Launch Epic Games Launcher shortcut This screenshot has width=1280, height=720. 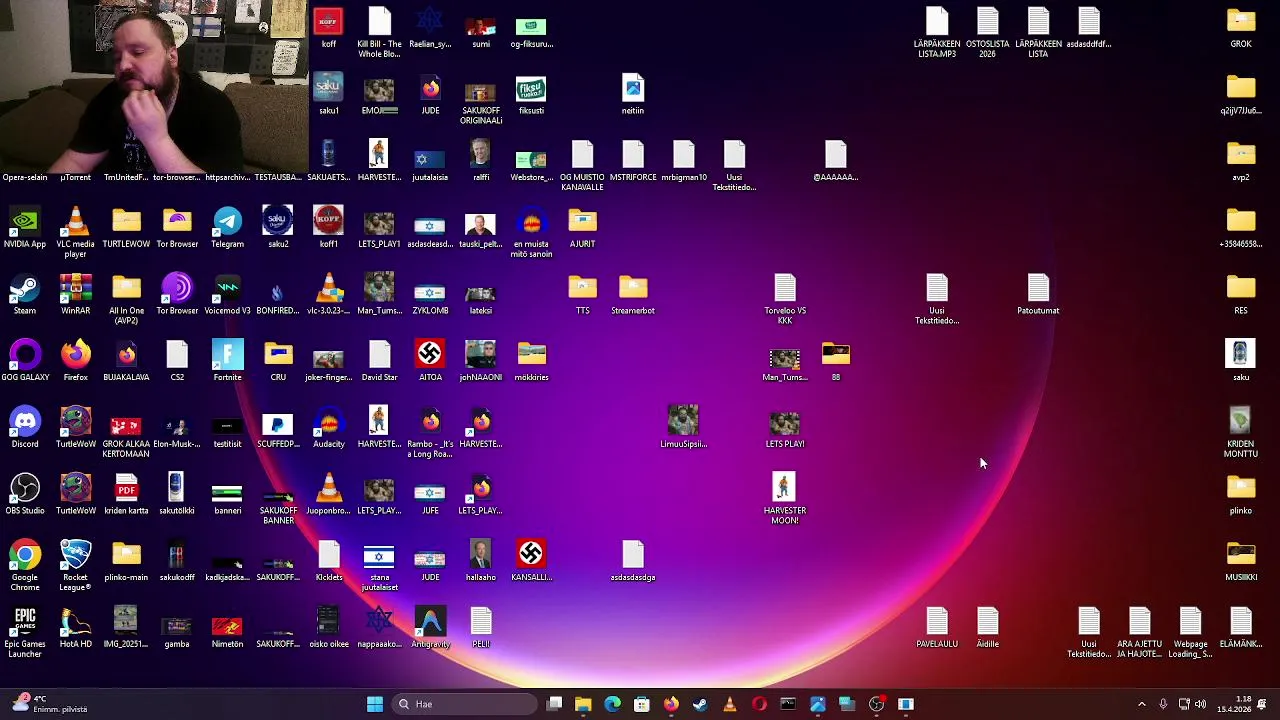25,632
